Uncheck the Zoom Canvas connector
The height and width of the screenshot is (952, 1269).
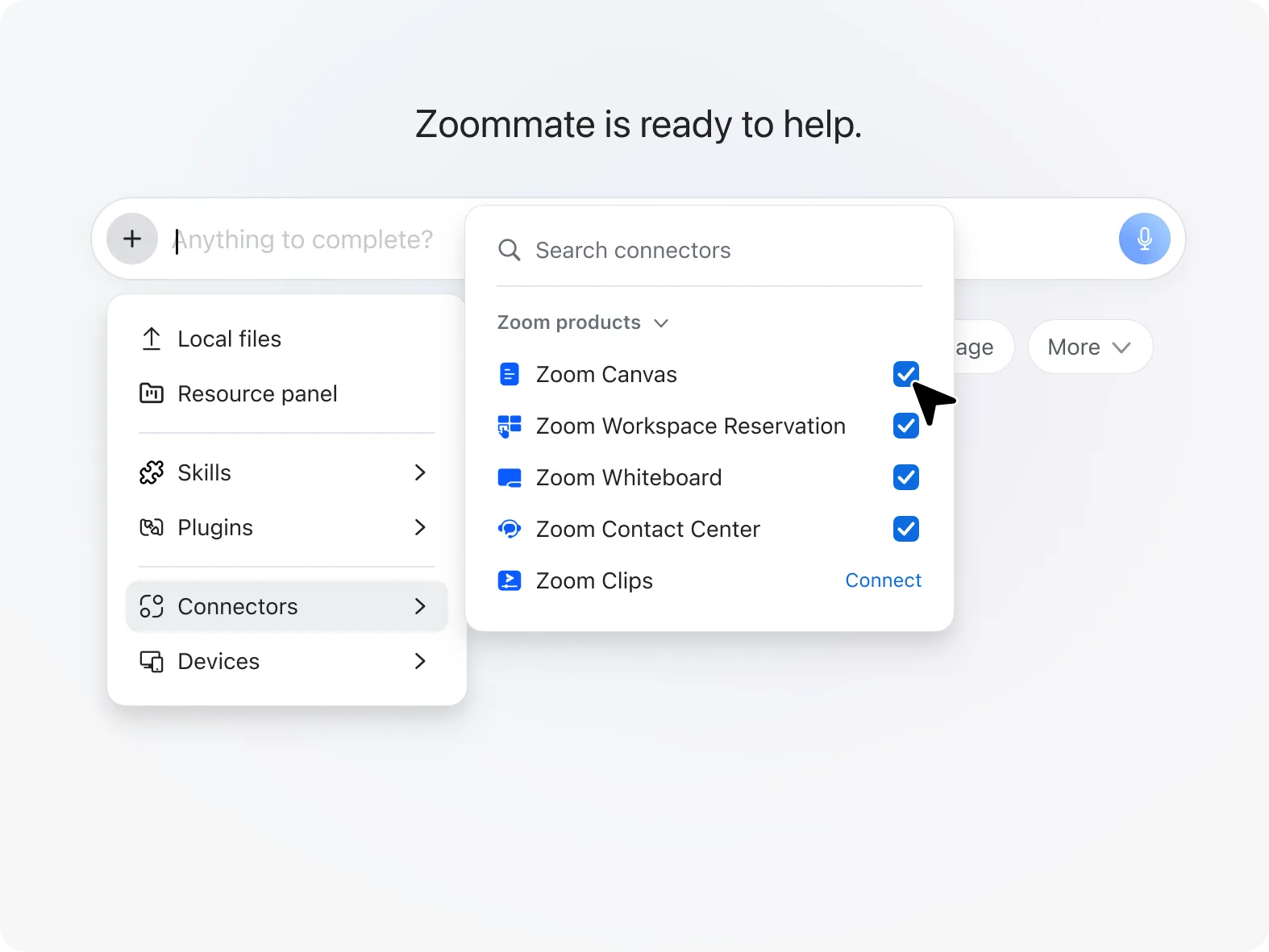pos(906,374)
